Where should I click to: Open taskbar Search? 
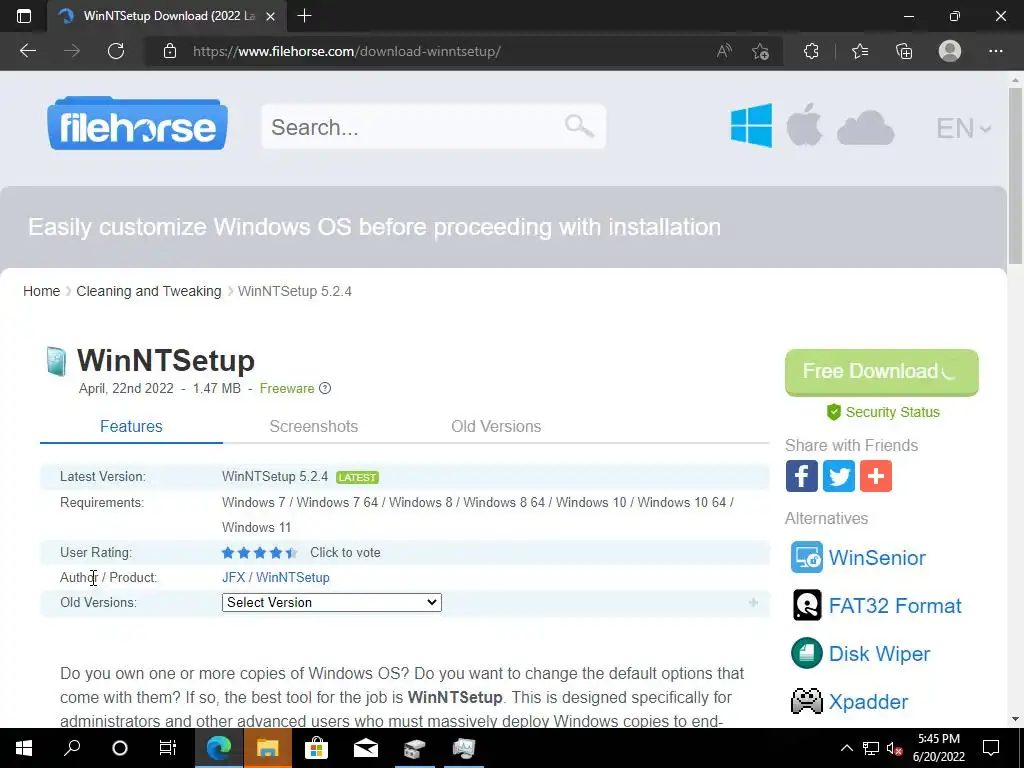pyautogui.click(x=72, y=748)
